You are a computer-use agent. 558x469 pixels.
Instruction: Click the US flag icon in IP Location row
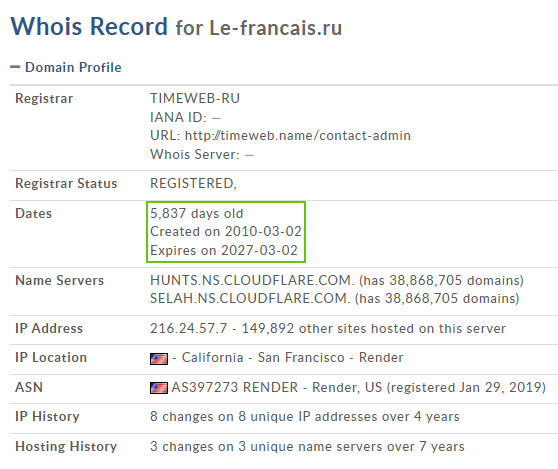point(159,359)
